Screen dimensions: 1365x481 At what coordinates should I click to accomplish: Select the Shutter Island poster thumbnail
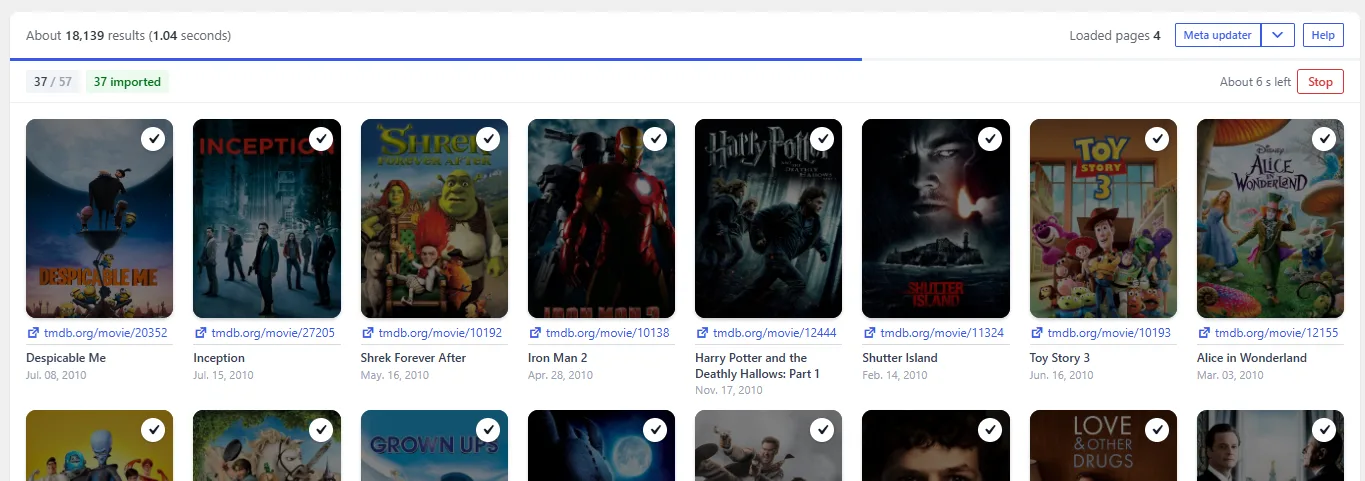[936, 218]
